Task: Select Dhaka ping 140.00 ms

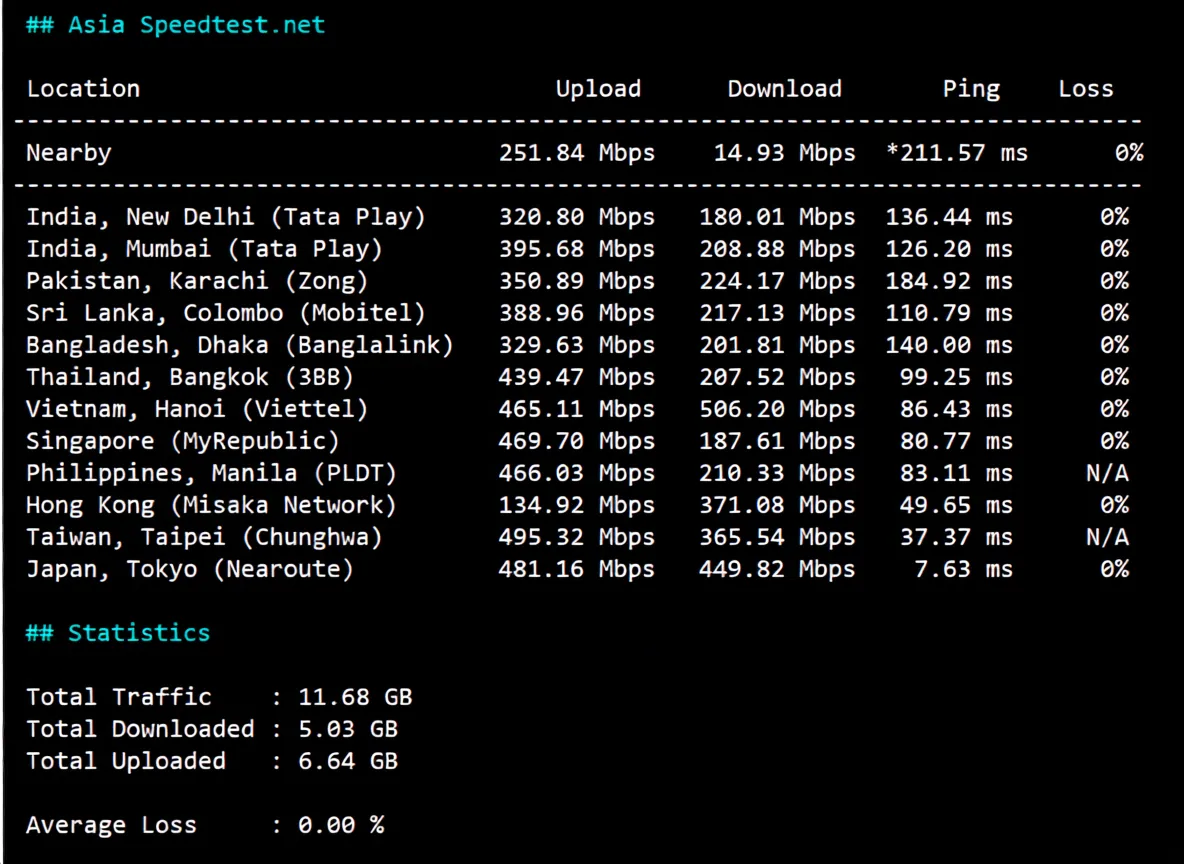Action: (949, 345)
